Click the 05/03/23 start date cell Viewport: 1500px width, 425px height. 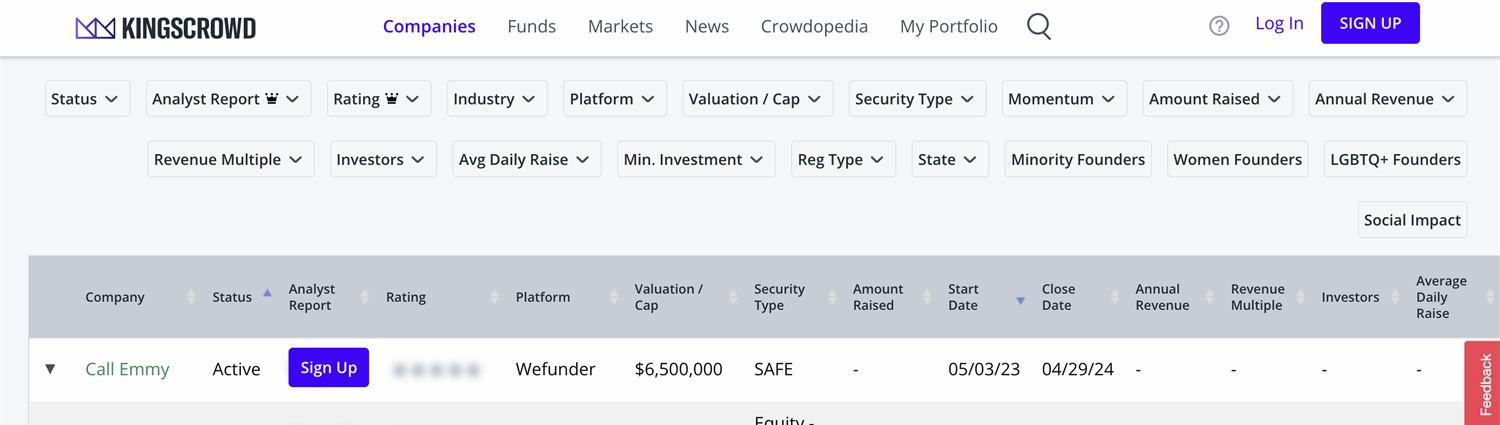pyautogui.click(x=984, y=369)
